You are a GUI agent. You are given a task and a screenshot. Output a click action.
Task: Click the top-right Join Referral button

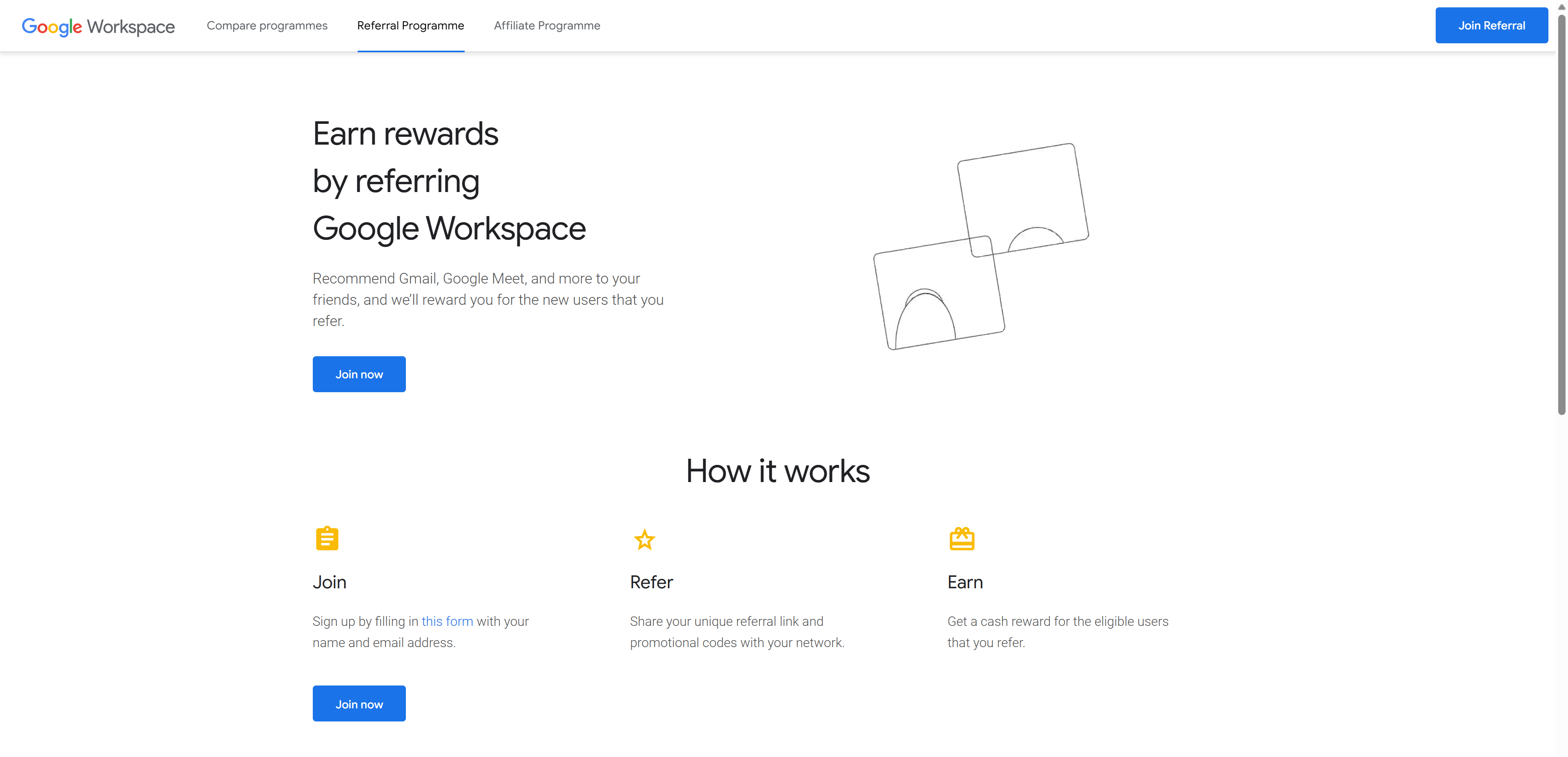[x=1491, y=25]
